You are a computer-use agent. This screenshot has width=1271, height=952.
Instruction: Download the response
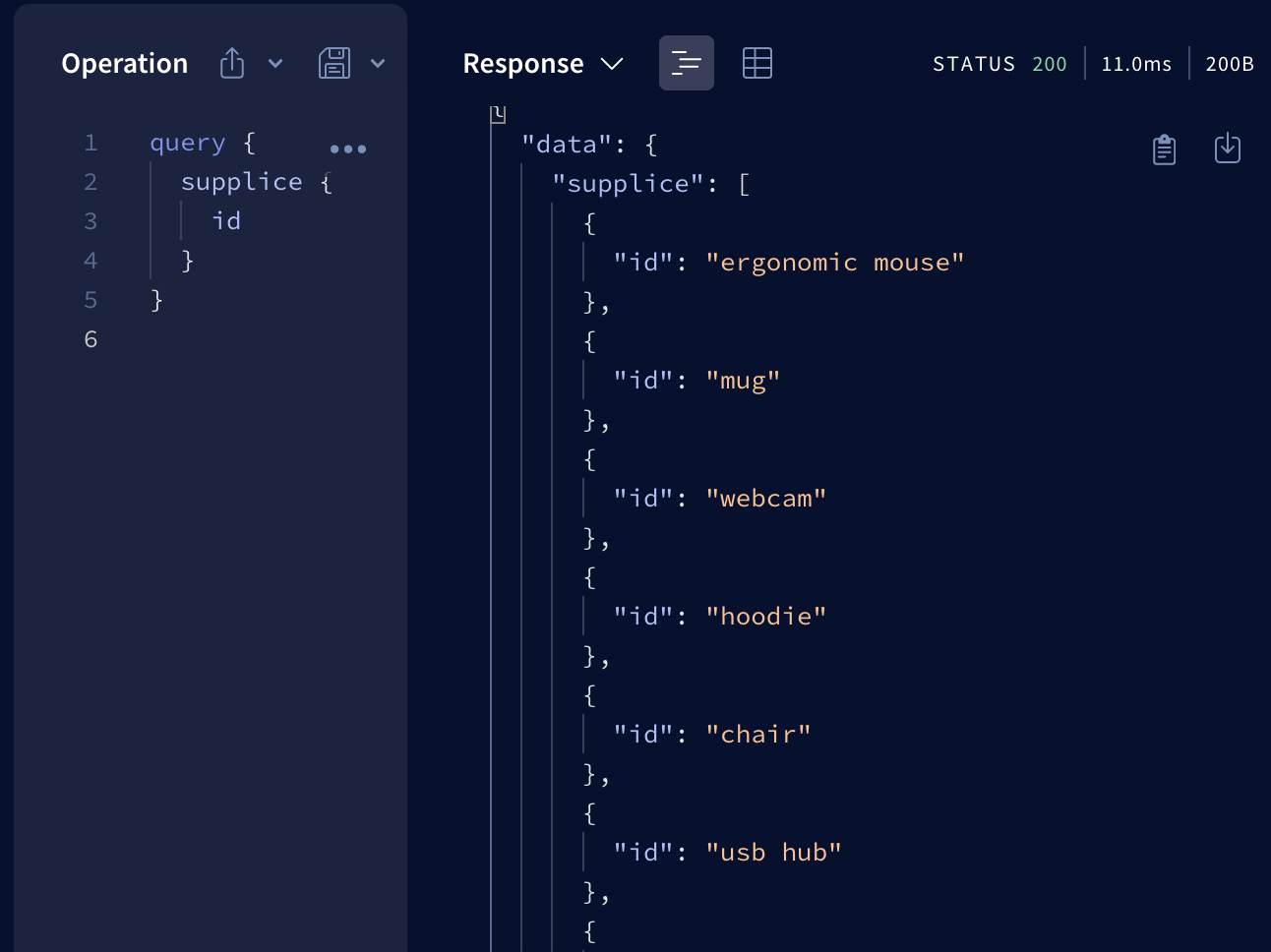[x=1228, y=149]
